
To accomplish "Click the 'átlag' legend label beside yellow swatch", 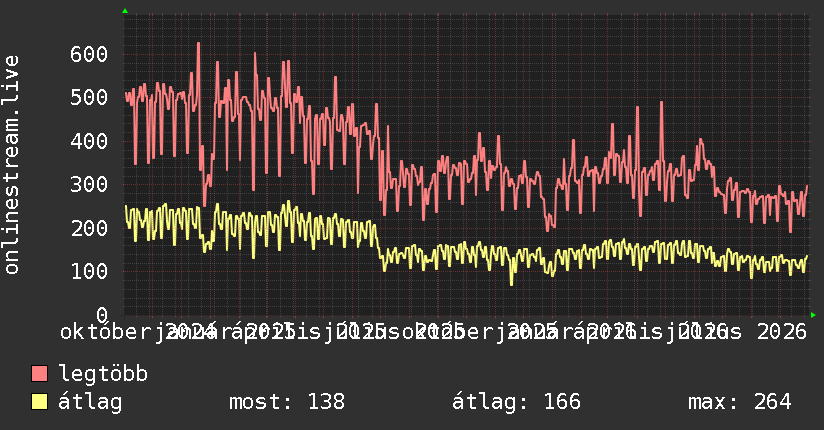I will click(90, 402).
